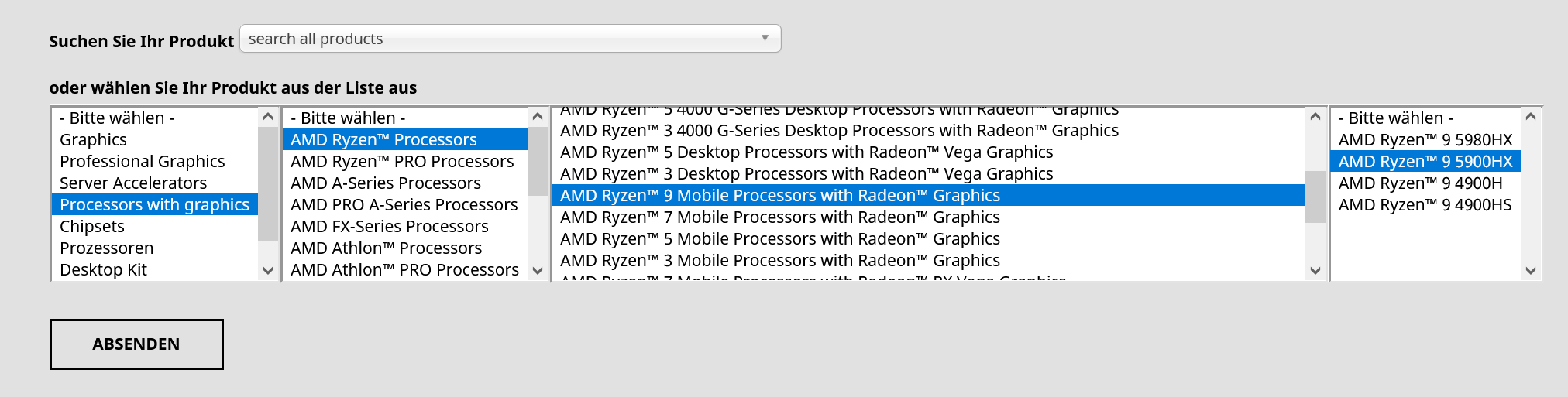
Task: Select Ryzen™ 9 Mobile Processors with Radeon Graphics
Action: coord(929,195)
